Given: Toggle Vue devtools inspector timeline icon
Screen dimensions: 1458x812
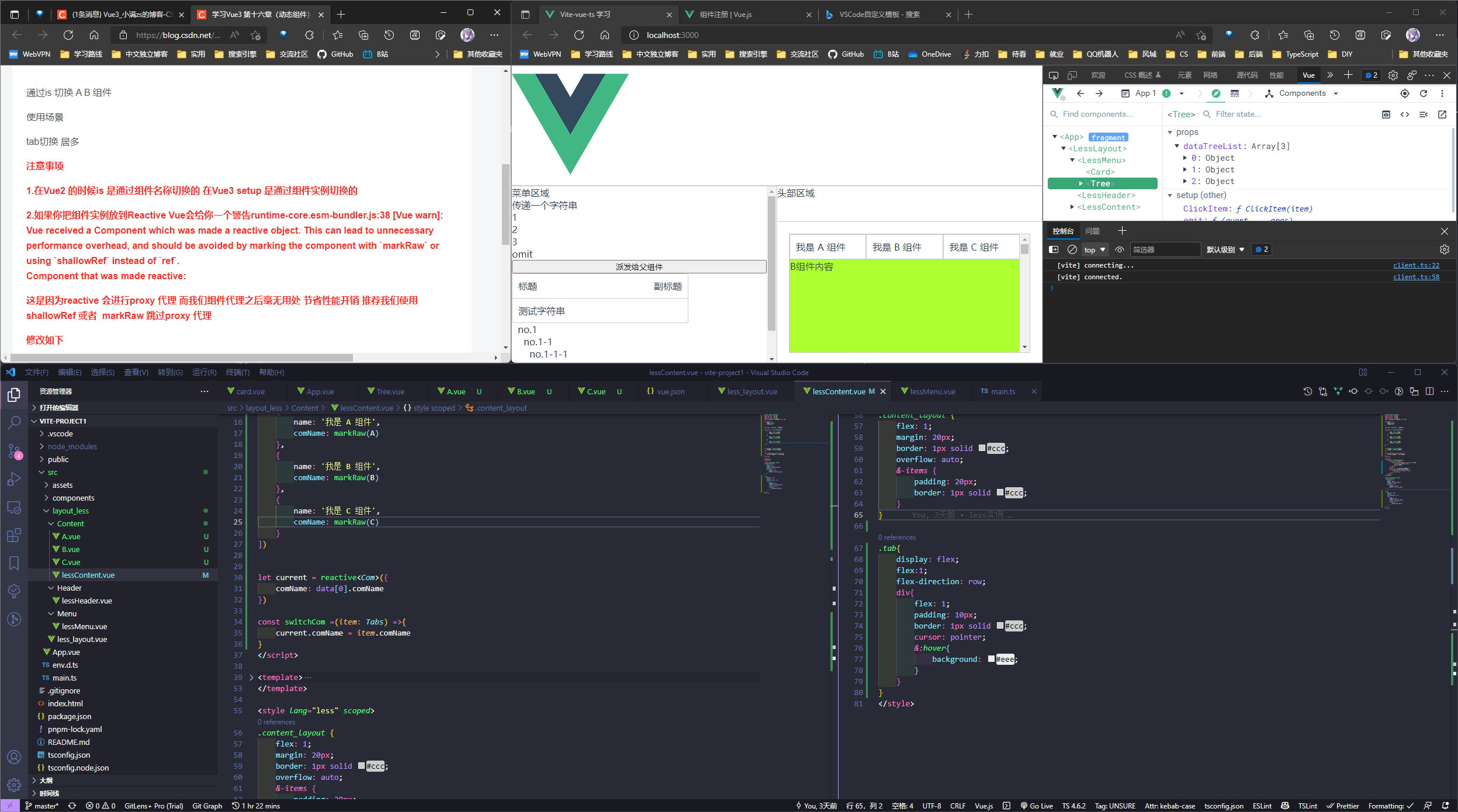Looking at the screenshot, I should pyautogui.click(x=1235, y=93).
